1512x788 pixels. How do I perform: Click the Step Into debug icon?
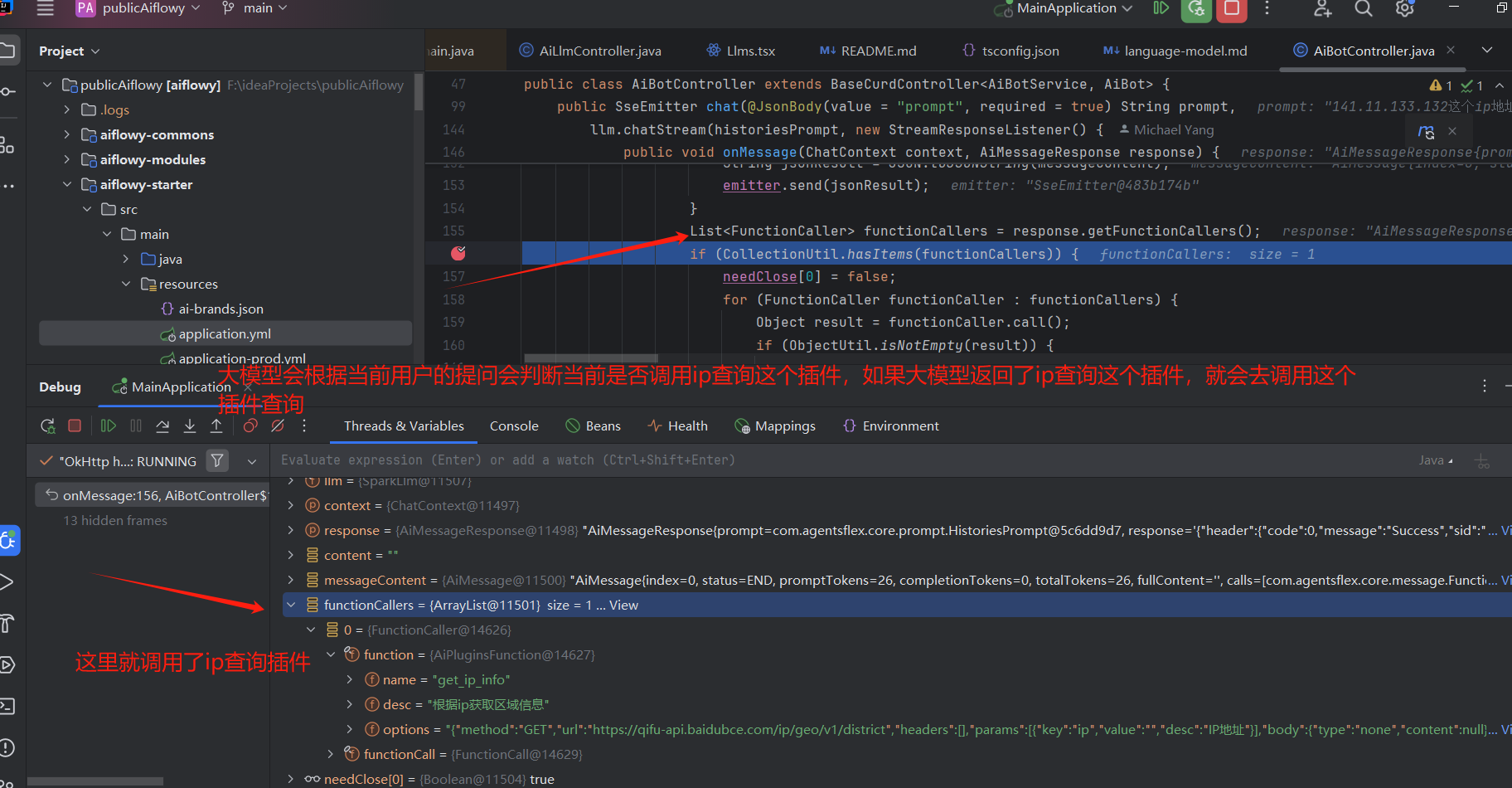click(190, 426)
